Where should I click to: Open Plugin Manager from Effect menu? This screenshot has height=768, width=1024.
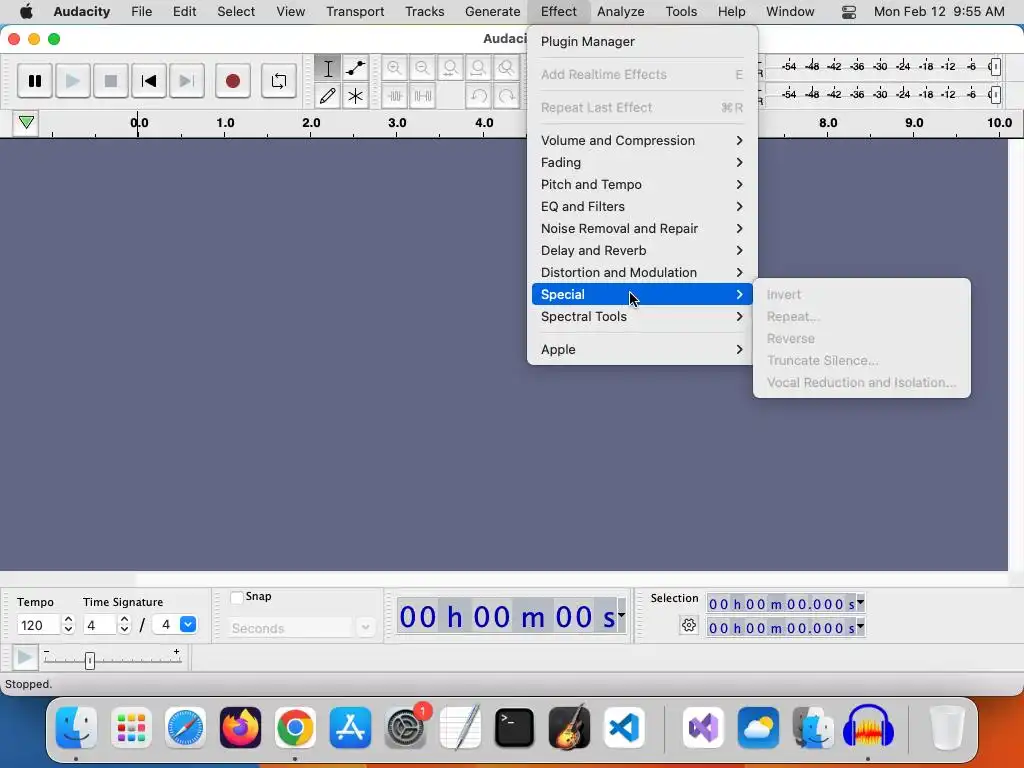642,41
